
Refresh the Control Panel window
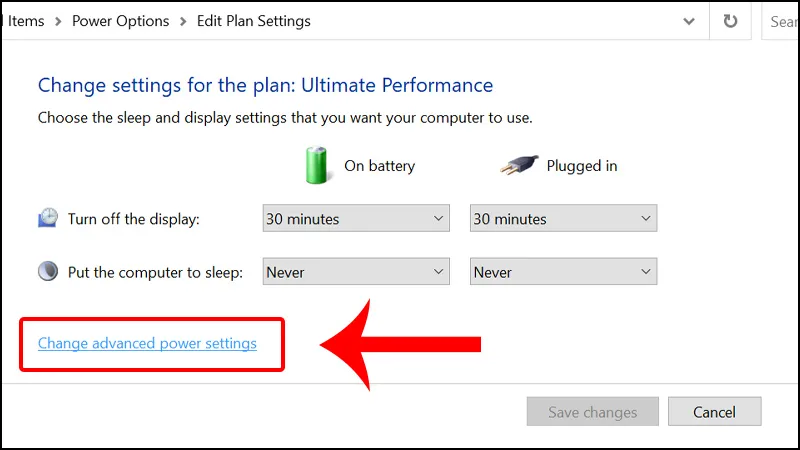730,21
